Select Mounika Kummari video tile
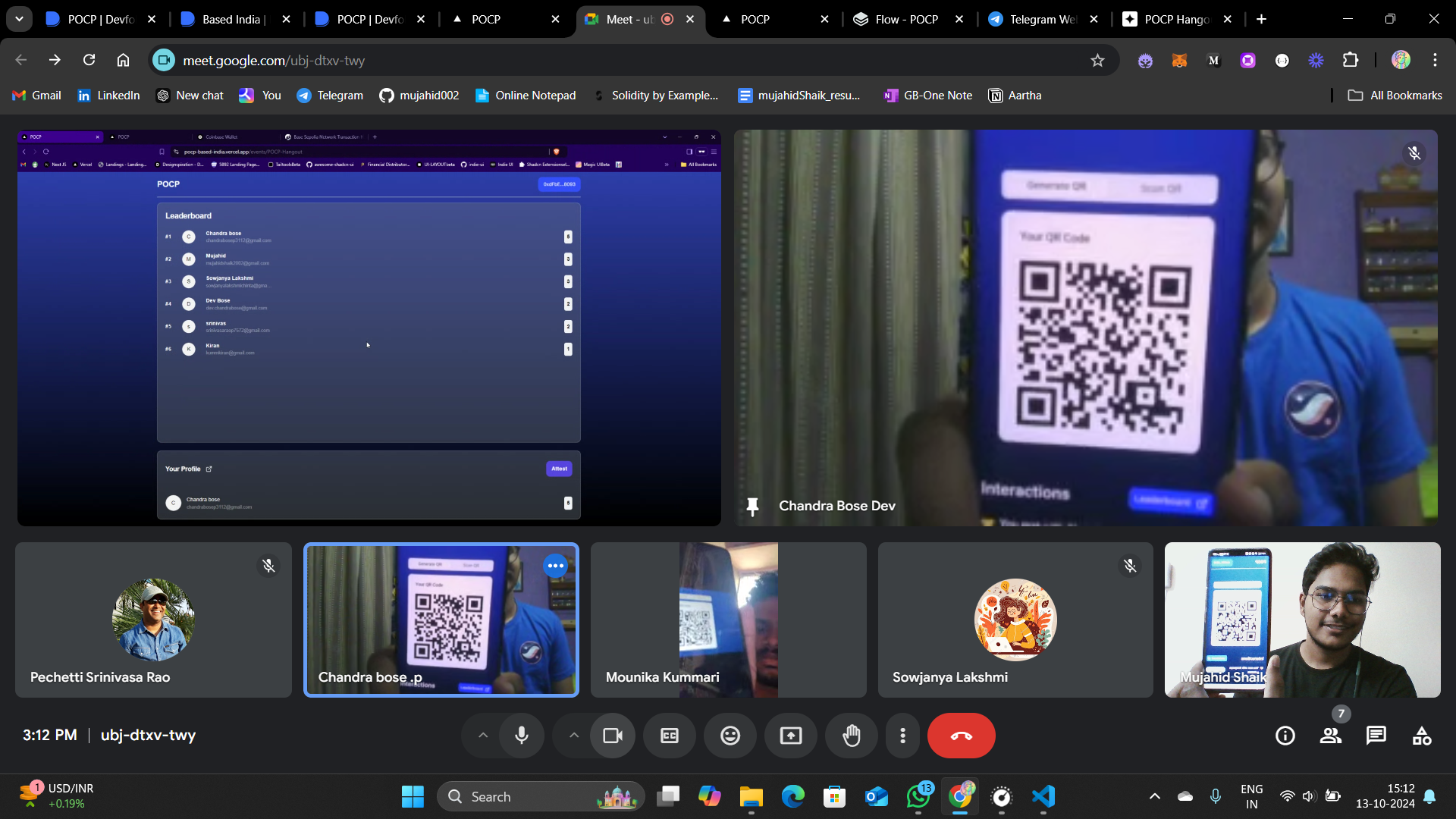This screenshot has width=1456, height=819. click(728, 620)
